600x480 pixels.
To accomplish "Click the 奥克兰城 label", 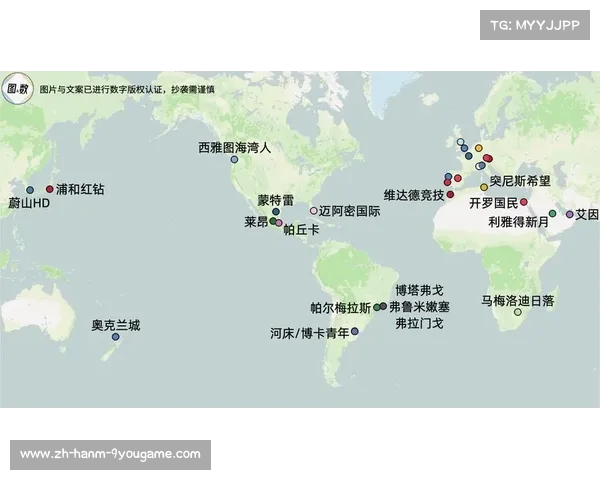I will point(116,325).
